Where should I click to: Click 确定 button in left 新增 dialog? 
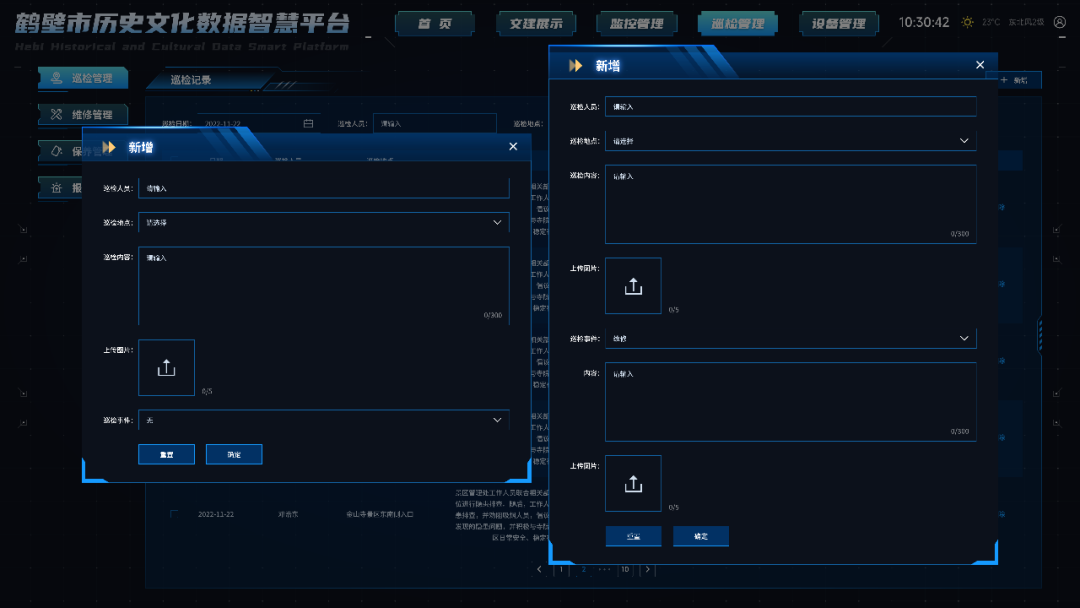click(234, 454)
